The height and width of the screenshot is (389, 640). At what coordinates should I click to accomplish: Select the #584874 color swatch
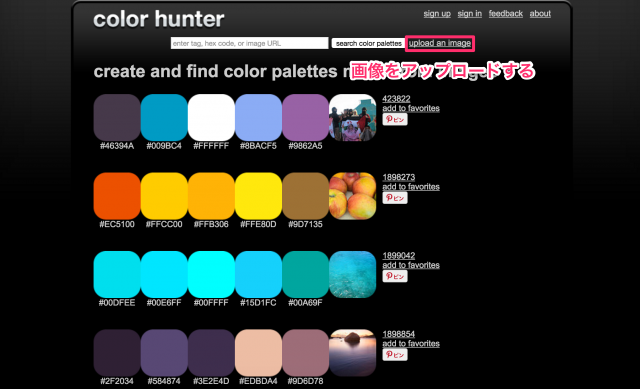pos(164,353)
